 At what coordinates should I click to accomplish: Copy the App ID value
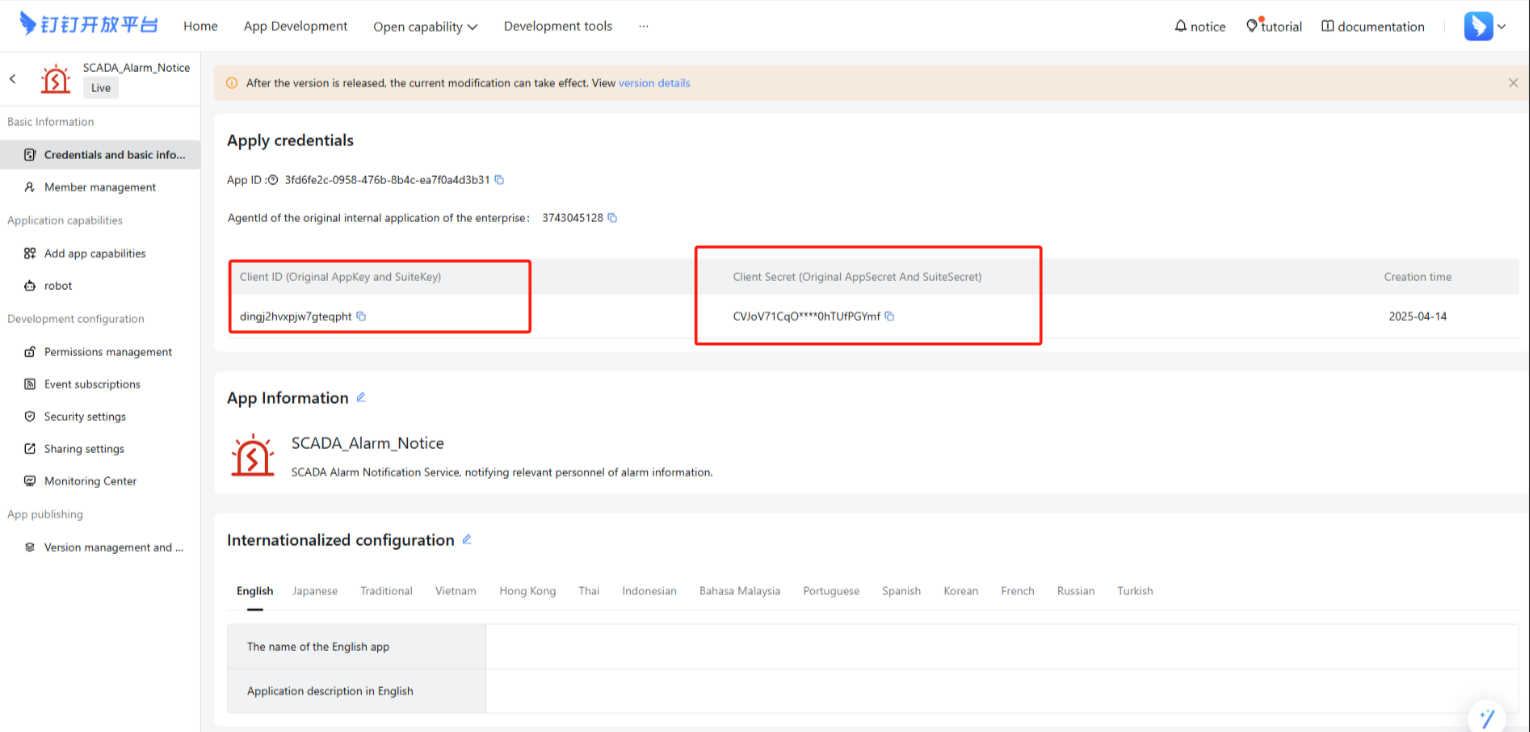(x=499, y=180)
